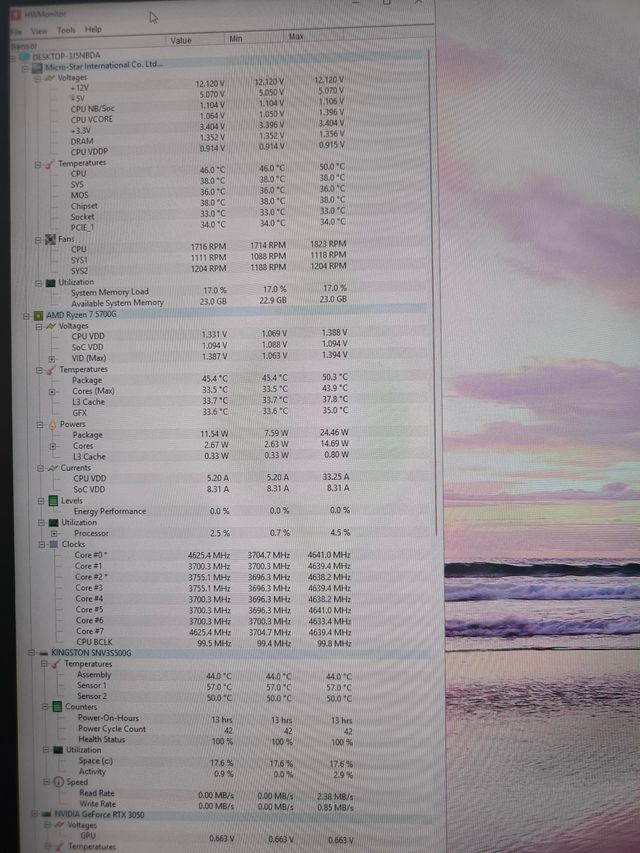The image size is (640, 853).
Task: Click the Sensor column header
Action: 87,45
